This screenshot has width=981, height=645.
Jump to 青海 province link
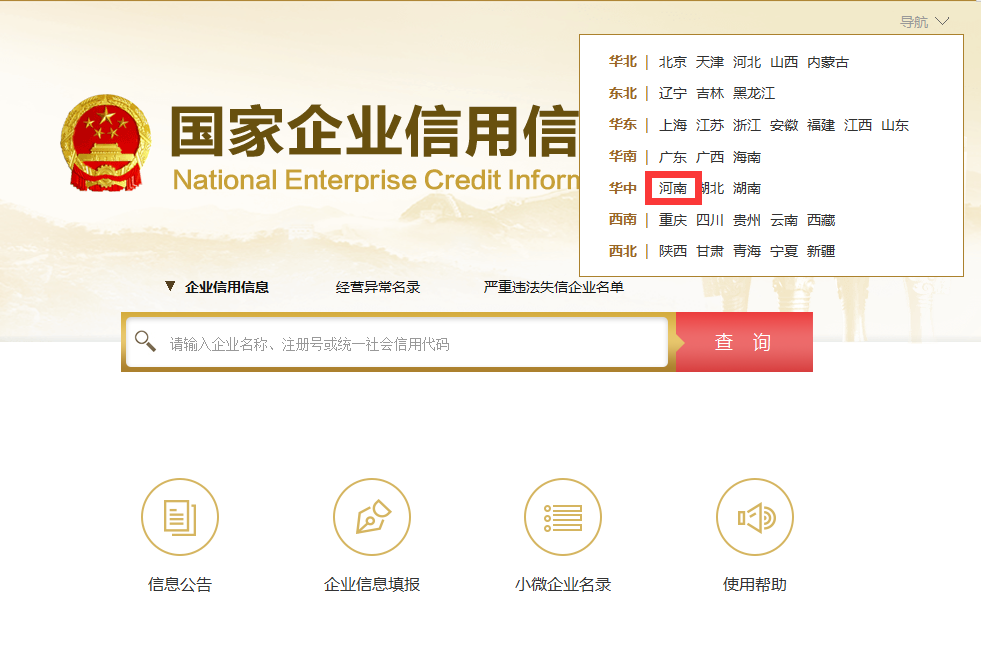(747, 251)
